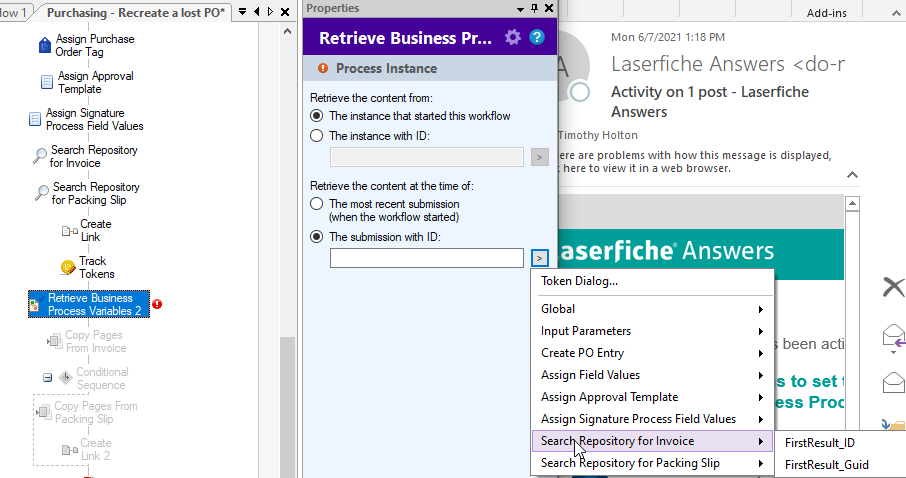Click the Search Repository for Invoice magnifier icon
This screenshot has height=478, width=906.
pos(40,156)
